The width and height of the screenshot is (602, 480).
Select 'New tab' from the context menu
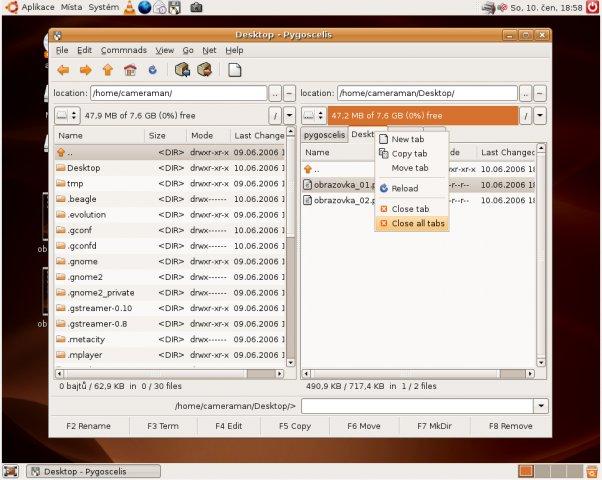(x=407, y=139)
